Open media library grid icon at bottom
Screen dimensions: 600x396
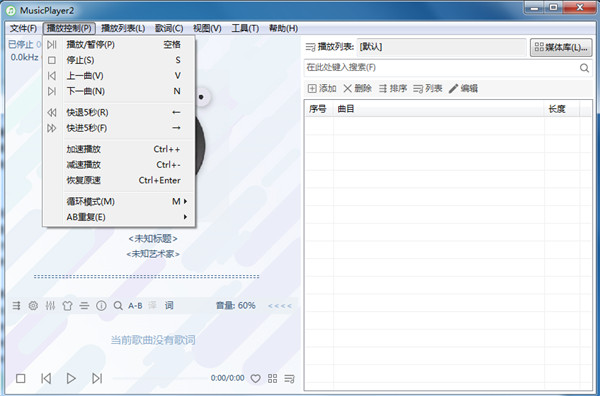click(272, 379)
